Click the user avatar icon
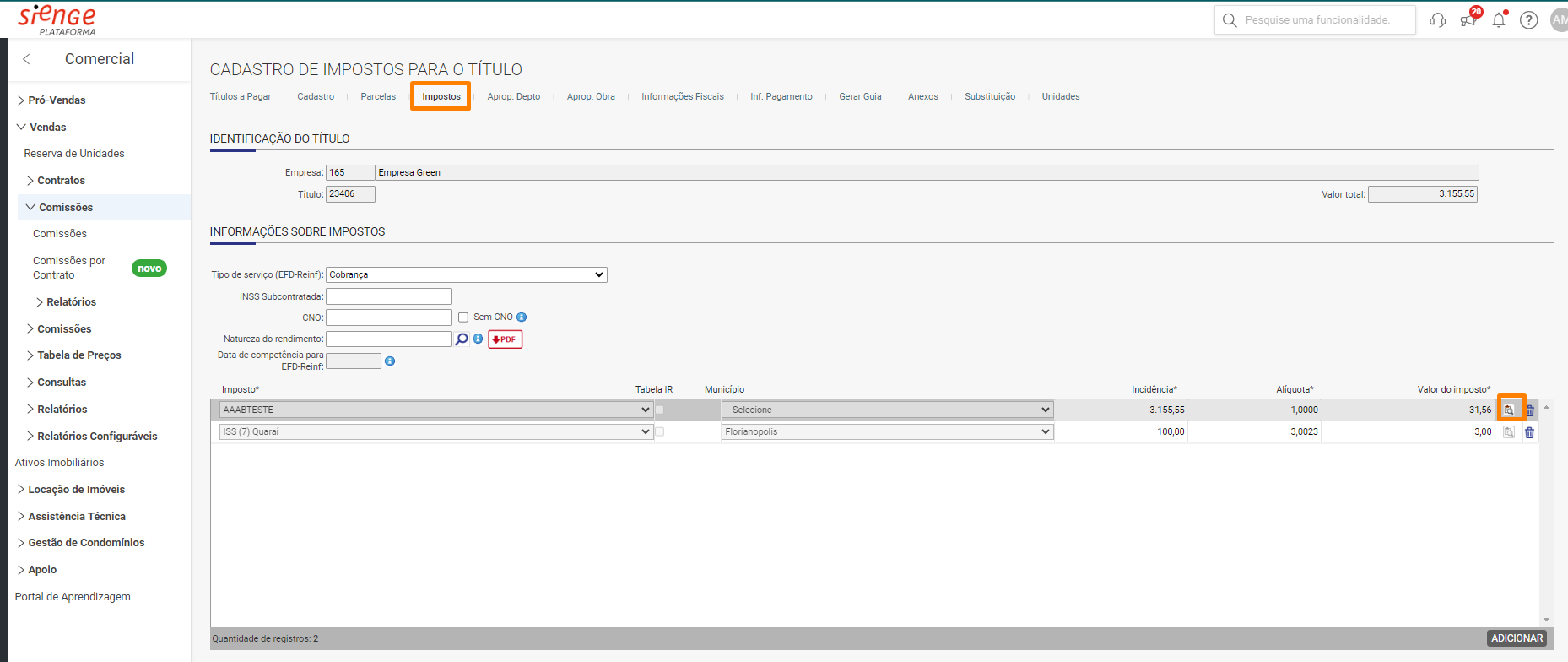 (1559, 20)
